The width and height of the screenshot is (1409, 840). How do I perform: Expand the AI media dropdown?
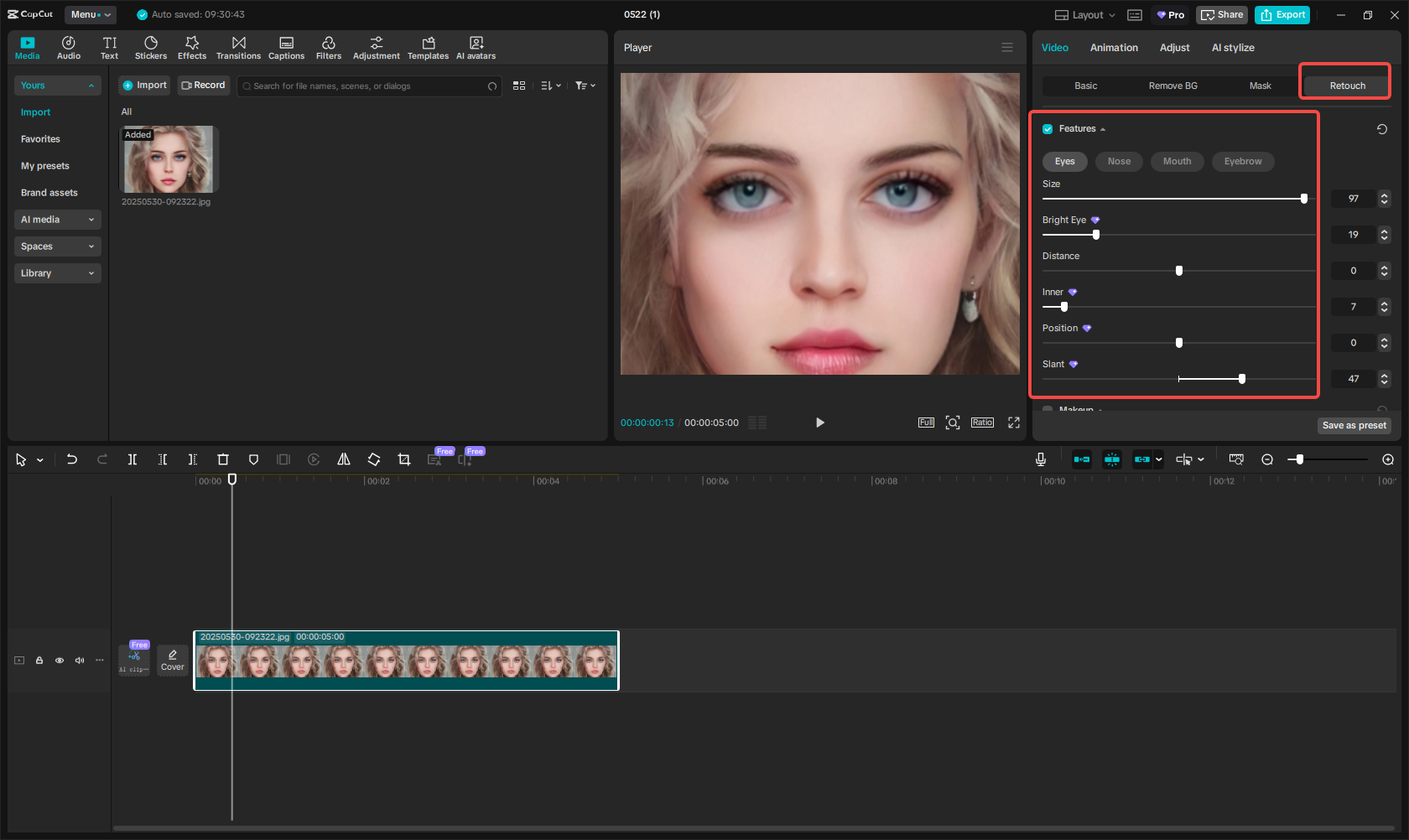tap(57, 220)
